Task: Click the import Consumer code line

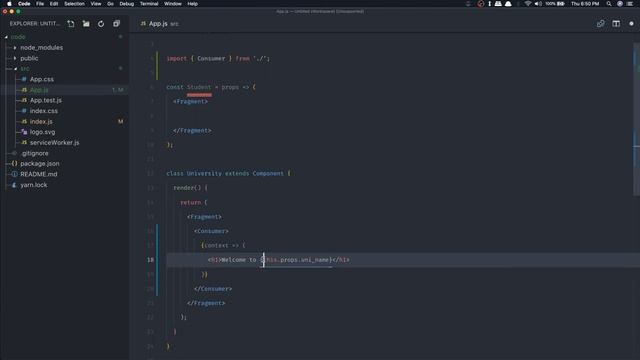Action: (218, 58)
